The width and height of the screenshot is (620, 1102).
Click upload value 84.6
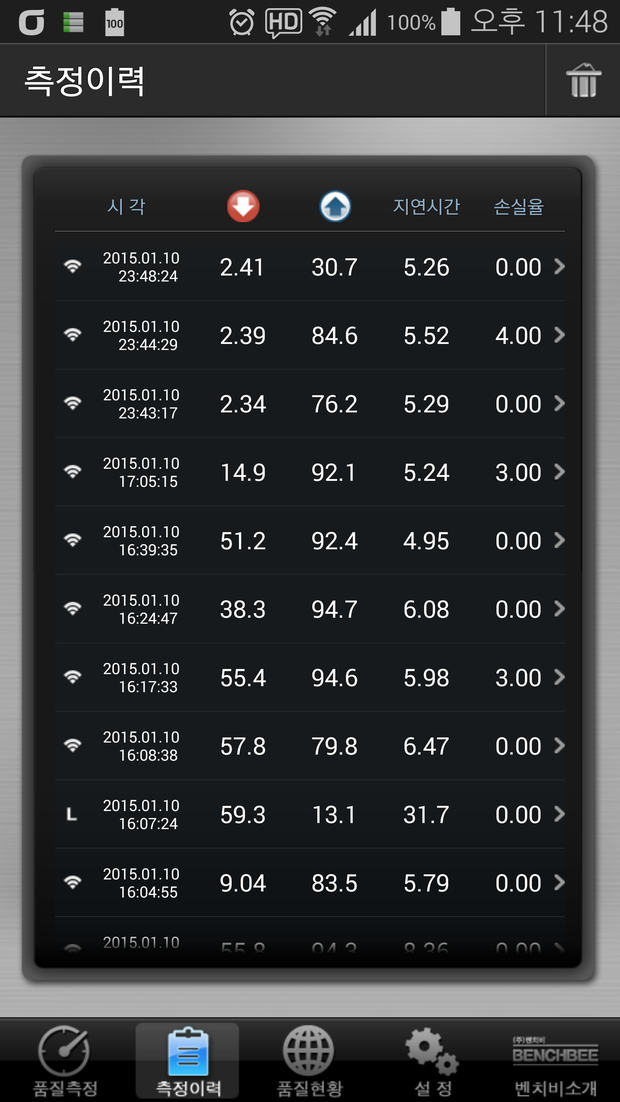335,335
